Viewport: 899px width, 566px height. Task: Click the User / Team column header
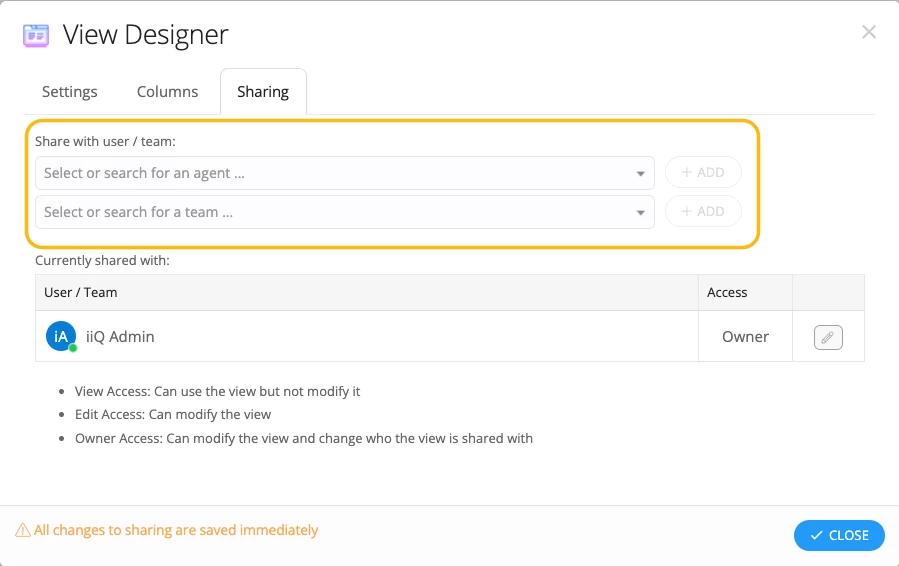[x=81, y=293]
